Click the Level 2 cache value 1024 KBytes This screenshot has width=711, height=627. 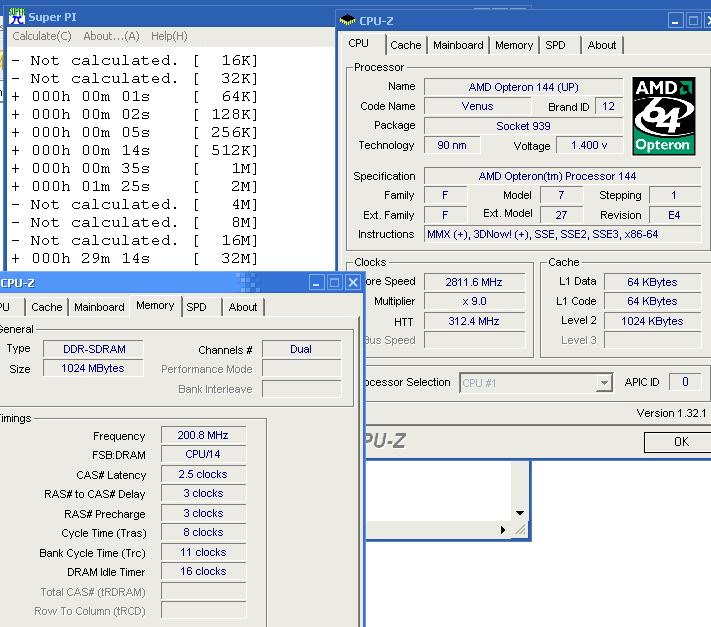[x=653, y=321]
